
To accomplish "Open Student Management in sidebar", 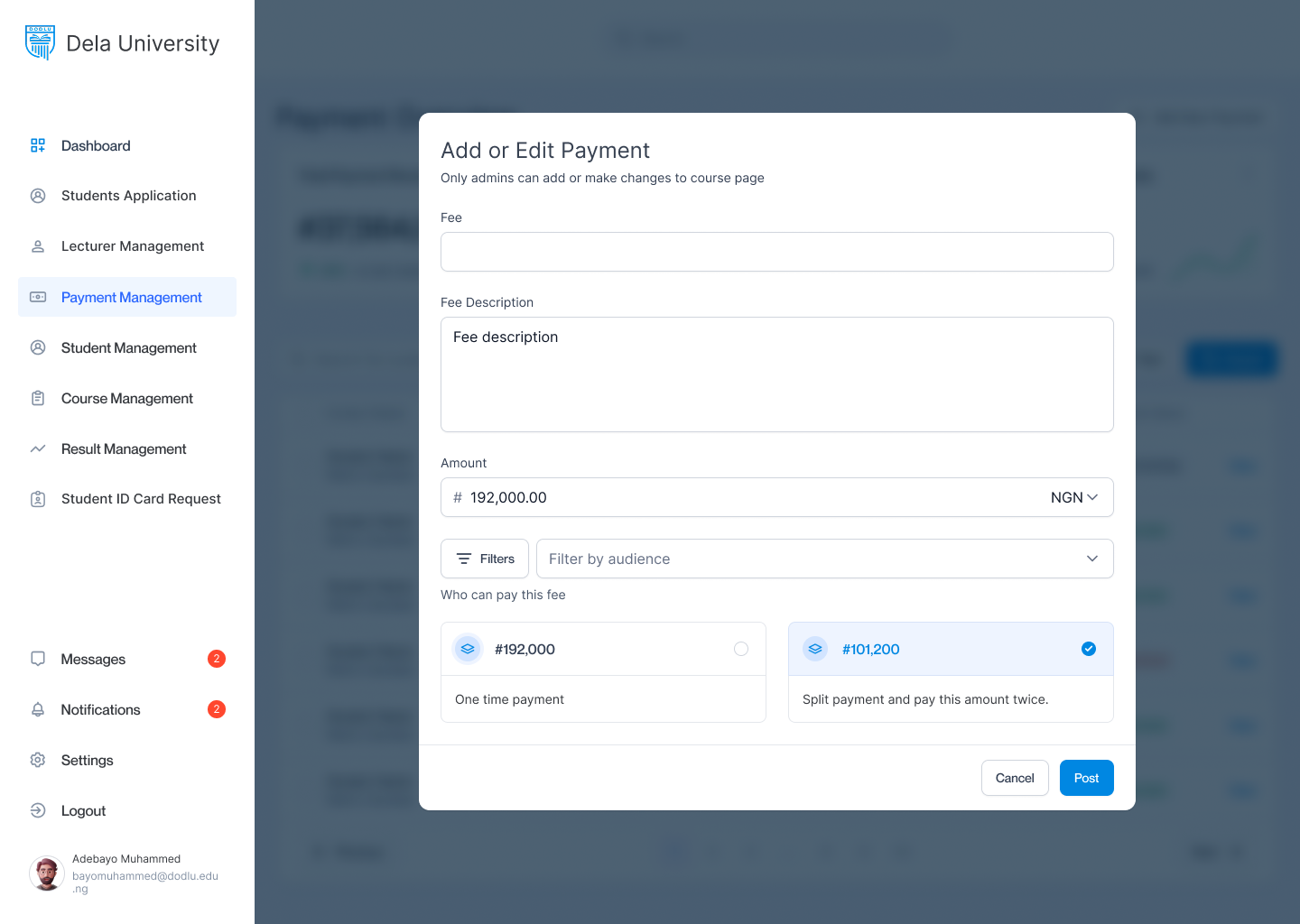I will pyautogui.click(x=128, y=347).
